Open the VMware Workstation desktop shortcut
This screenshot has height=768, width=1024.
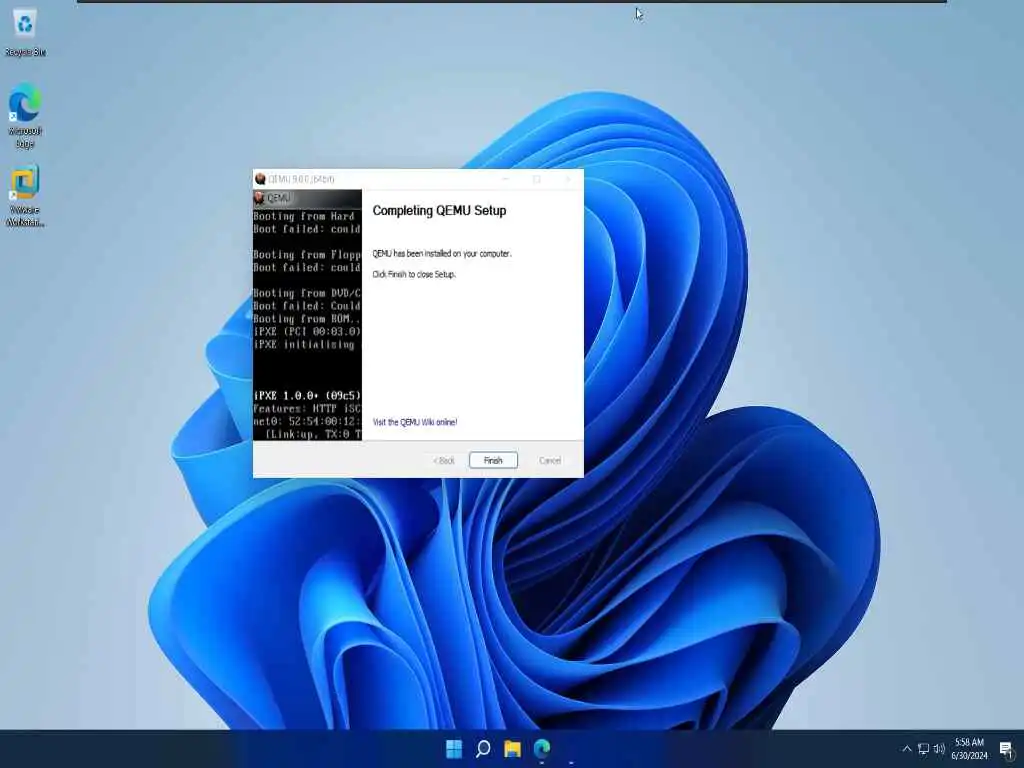tap(25, 195)
